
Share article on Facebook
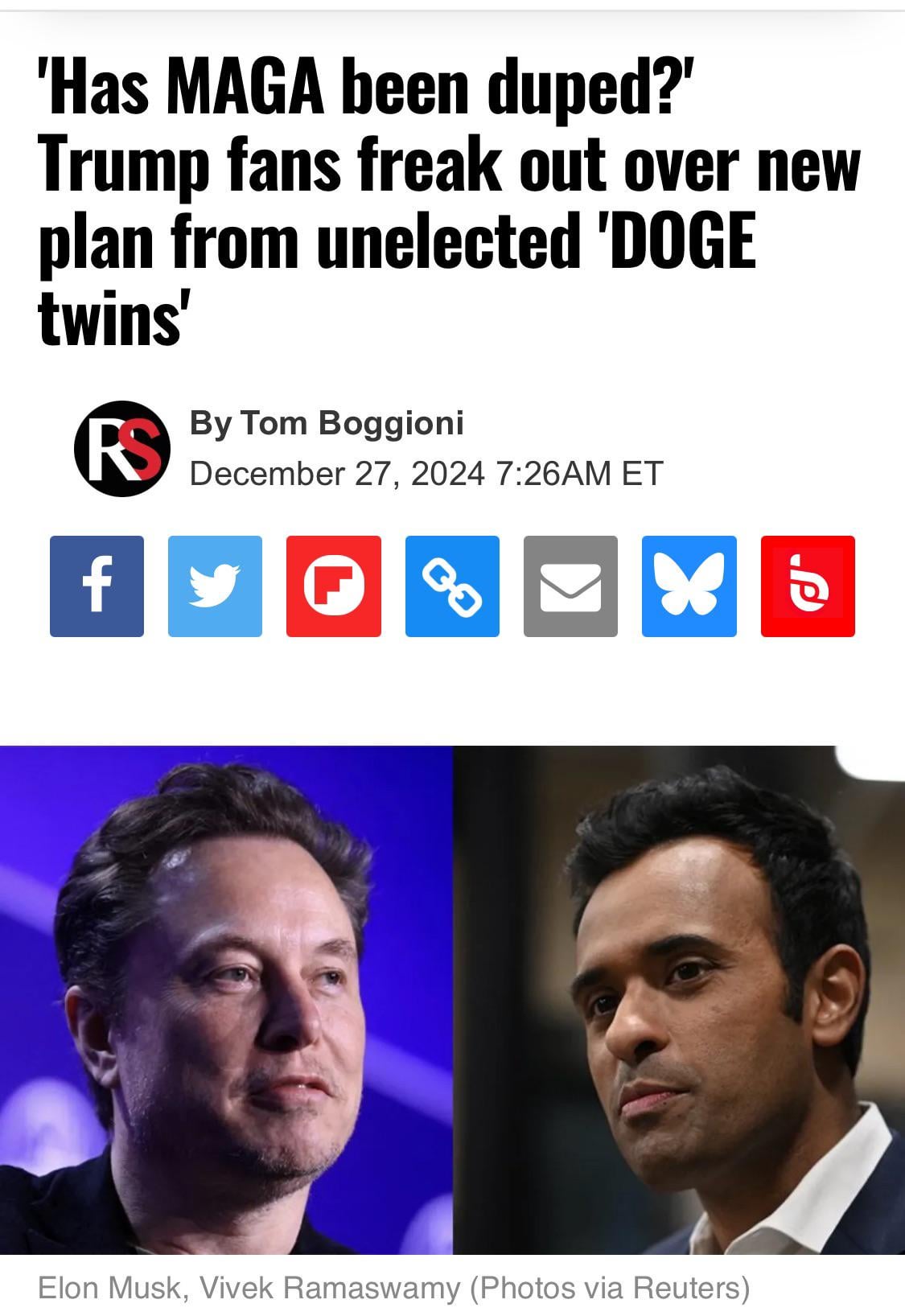[x=97, y=586]
